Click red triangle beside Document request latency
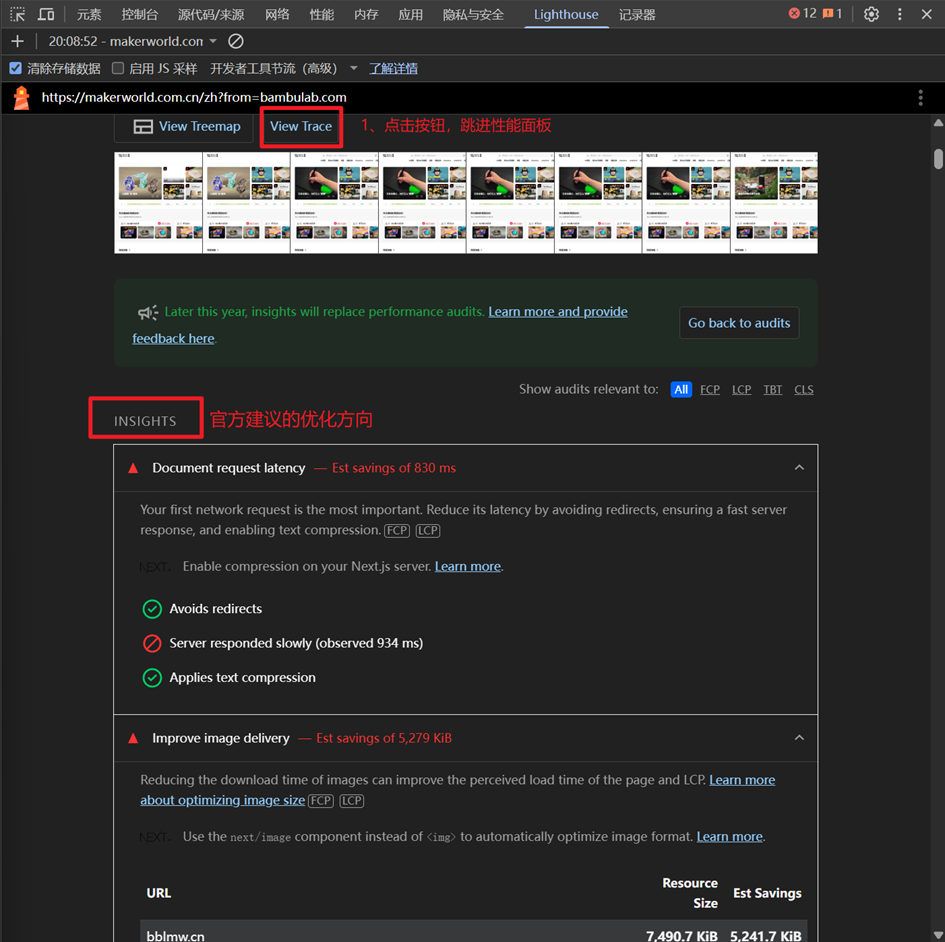Image resolution: width=945 pixels, height=942 pixels. click(x=133, y=468)
